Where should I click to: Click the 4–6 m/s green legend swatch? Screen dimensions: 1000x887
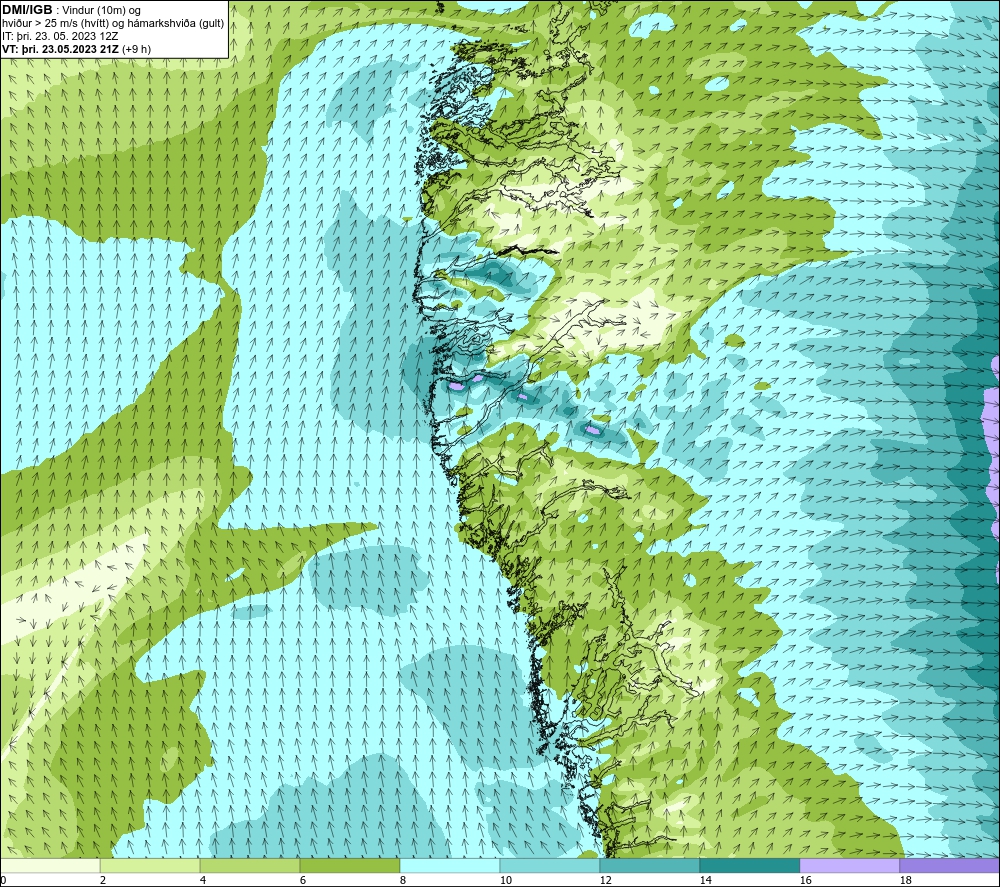pos(250,866)
